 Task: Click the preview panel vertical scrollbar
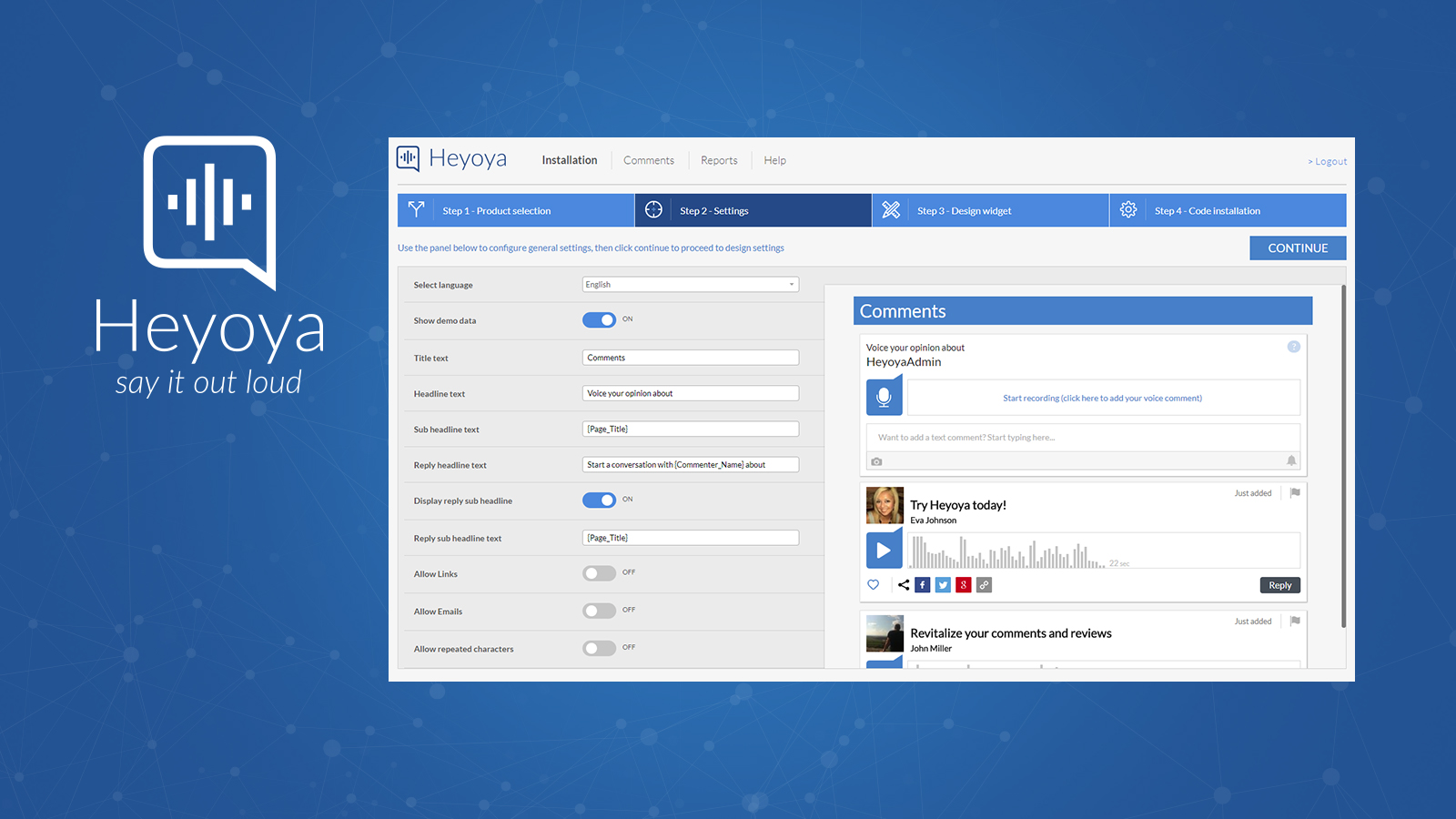coord(1343,456)
